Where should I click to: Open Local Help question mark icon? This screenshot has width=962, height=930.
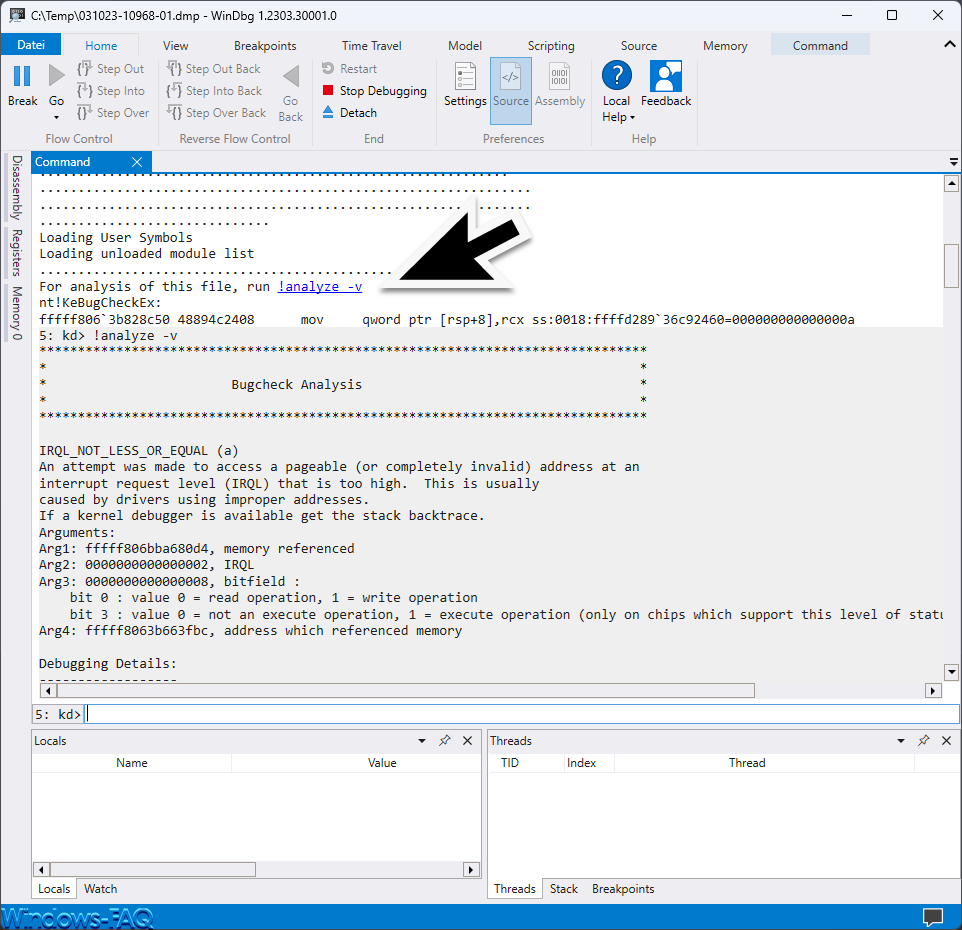click(617, 75)
